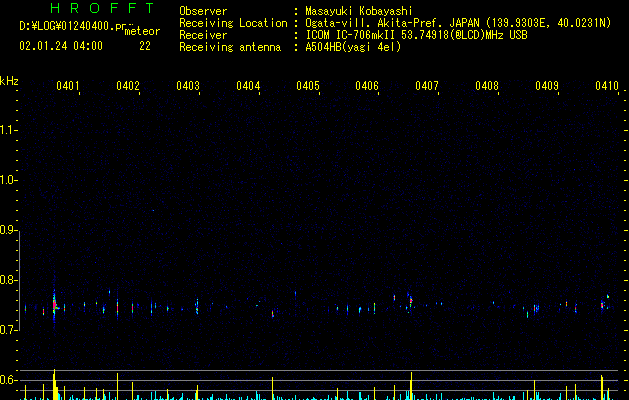Select the 0406 time marker
629x400 pixels.
[367, 86]
